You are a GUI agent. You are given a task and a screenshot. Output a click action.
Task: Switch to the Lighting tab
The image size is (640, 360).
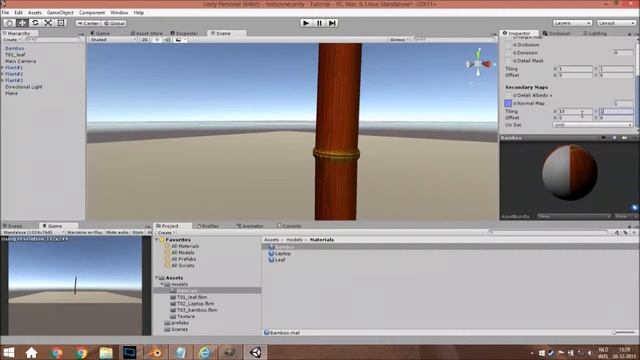coord(595,33)
